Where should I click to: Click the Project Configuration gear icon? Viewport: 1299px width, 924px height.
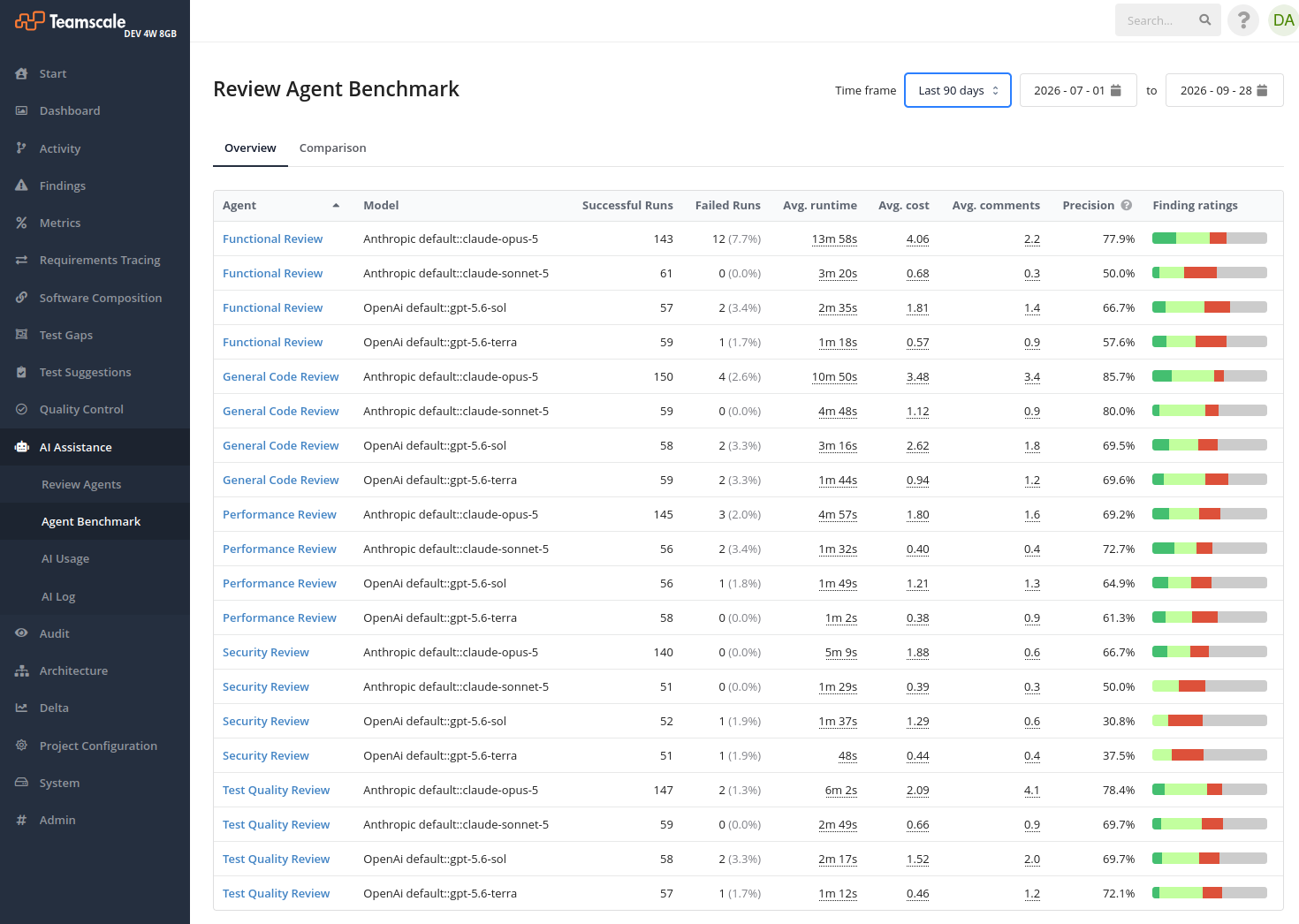coord(21,746)
